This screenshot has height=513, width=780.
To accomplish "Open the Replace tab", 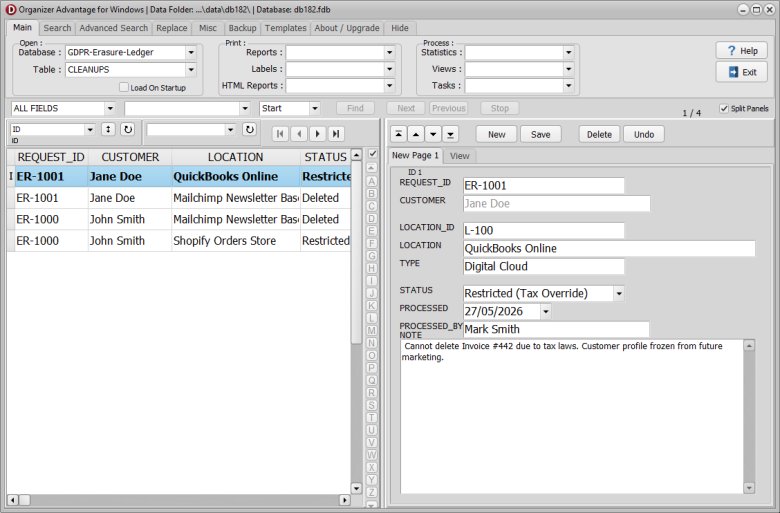I will click(172, 28).
